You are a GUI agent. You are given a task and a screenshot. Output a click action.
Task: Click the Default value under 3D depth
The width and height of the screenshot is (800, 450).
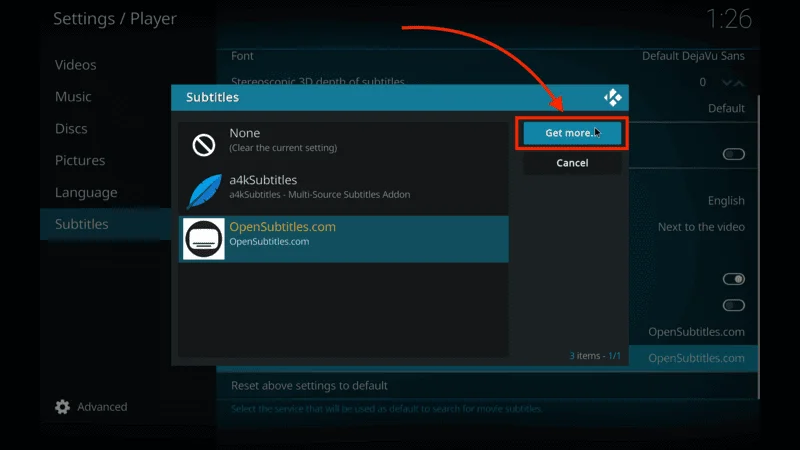[x=726, y=108]
